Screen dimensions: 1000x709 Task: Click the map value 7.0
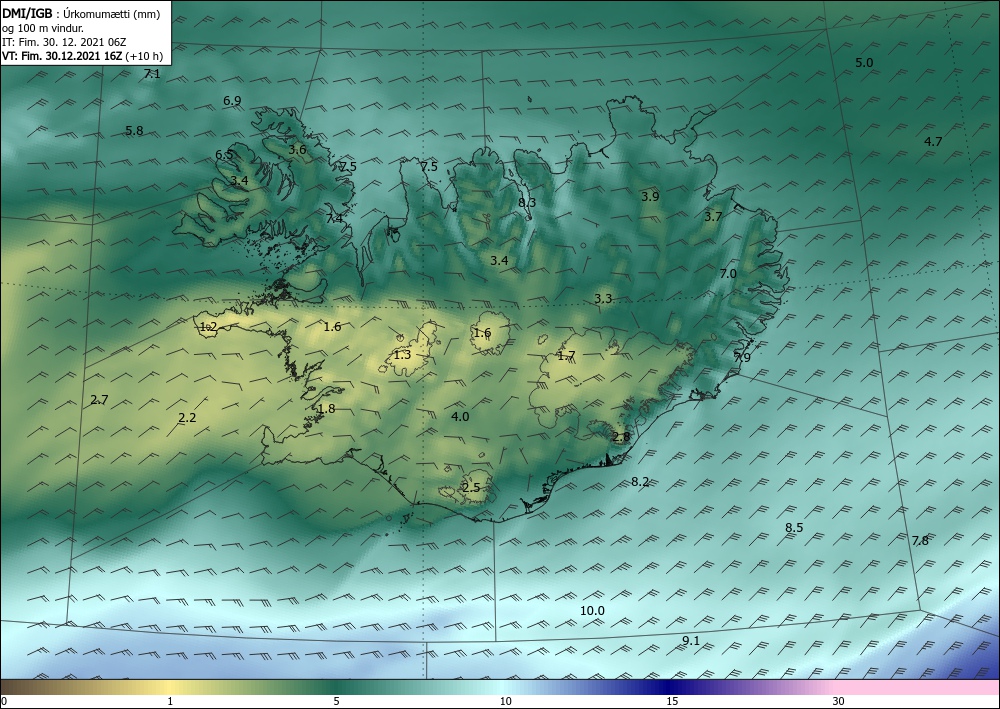728,274
